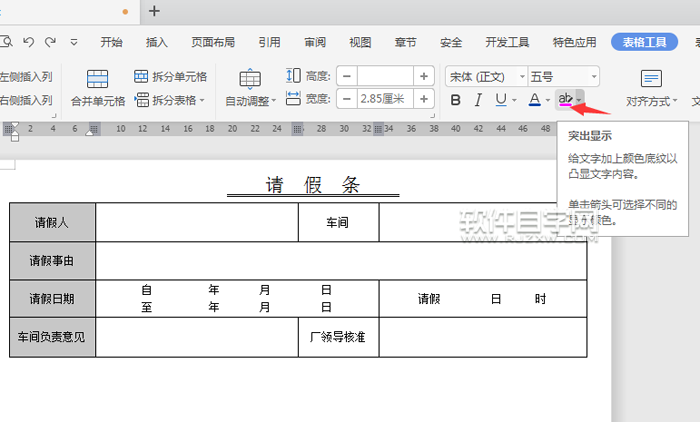
Task: Go to the 引用 tab
Action: (269, 42)
